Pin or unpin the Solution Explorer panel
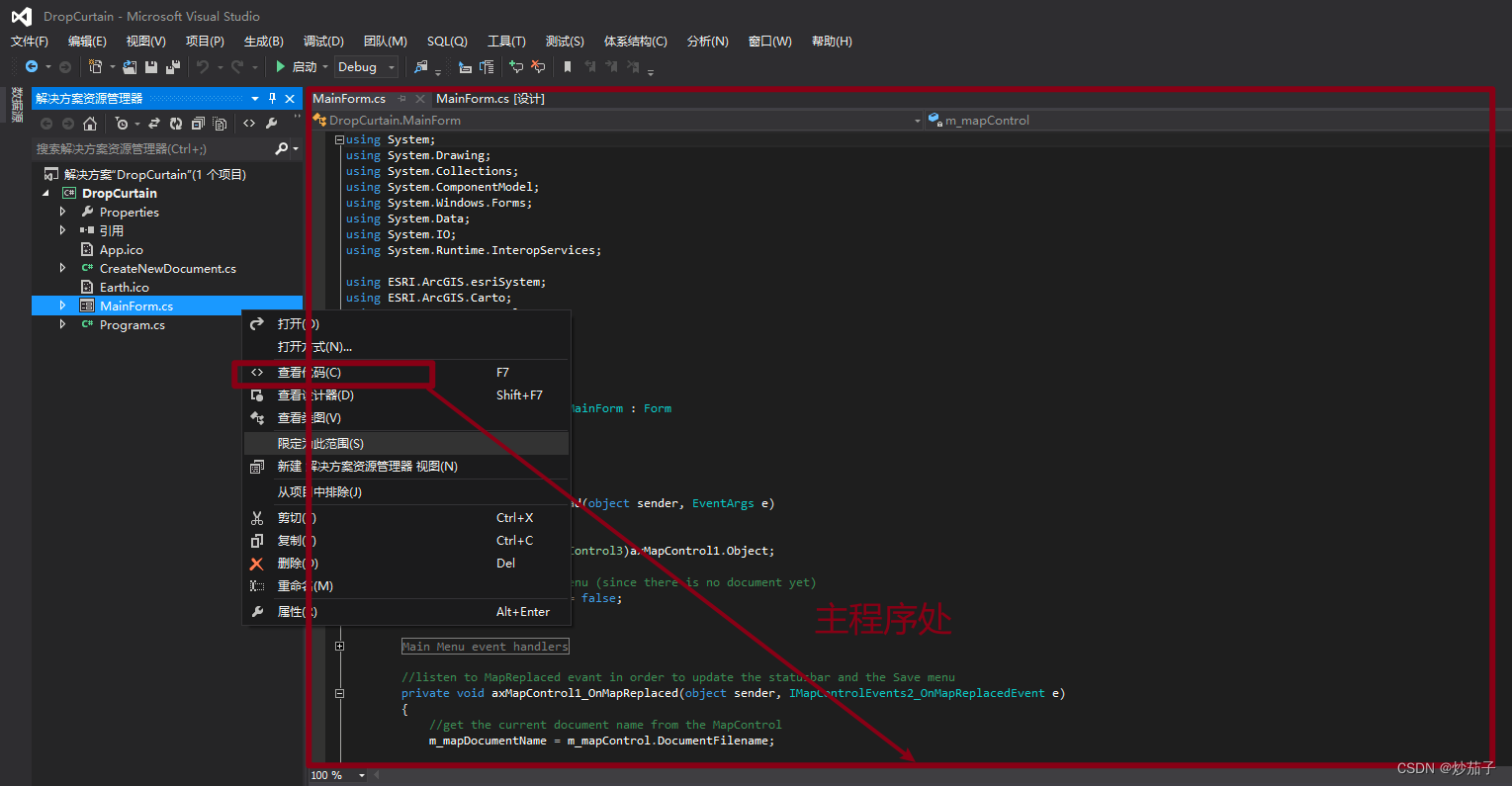The height and width of the screenshot is (786, 1512). click(272, 98)
